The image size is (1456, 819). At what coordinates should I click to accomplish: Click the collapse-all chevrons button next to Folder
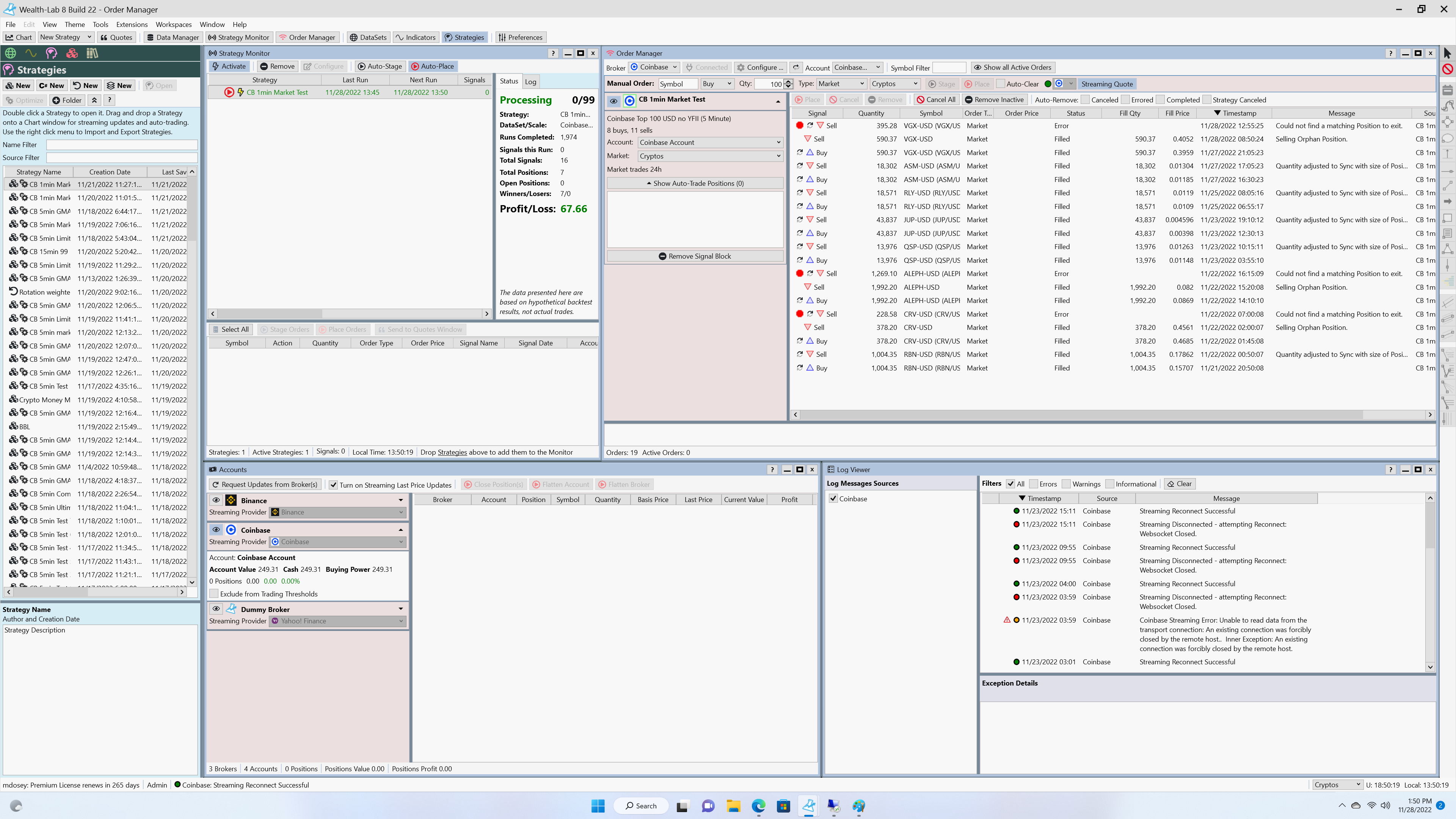(x=94, y=100)
